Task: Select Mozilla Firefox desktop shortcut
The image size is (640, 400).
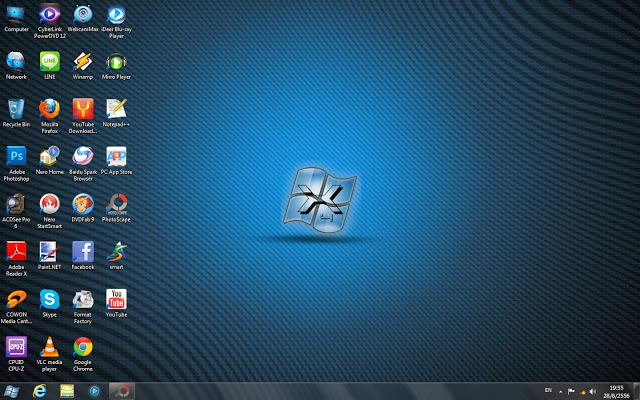Action: pyautogui.click(x=50, y=116)
